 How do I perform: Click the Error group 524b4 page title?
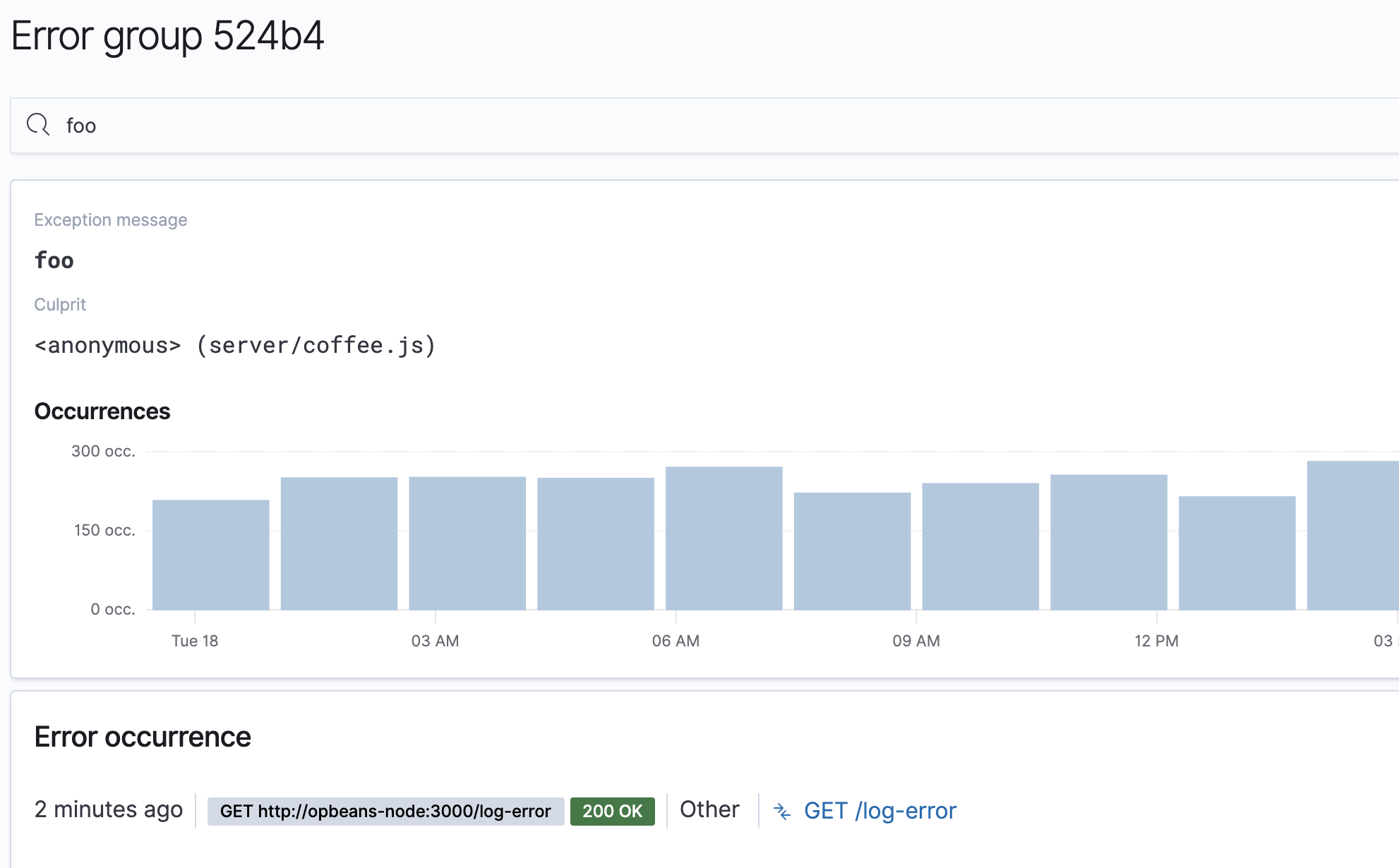pos(168,35)
